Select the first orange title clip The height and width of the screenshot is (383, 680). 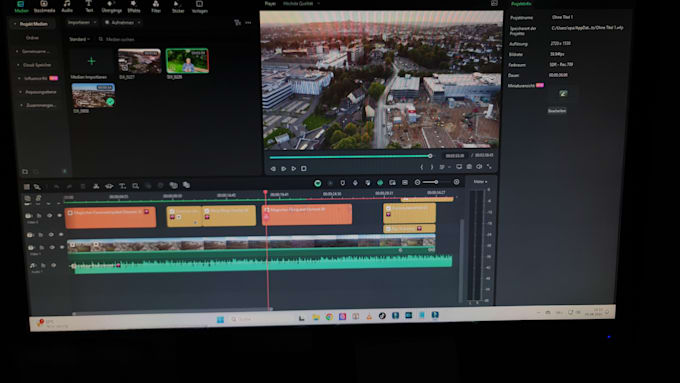[111, 217]
